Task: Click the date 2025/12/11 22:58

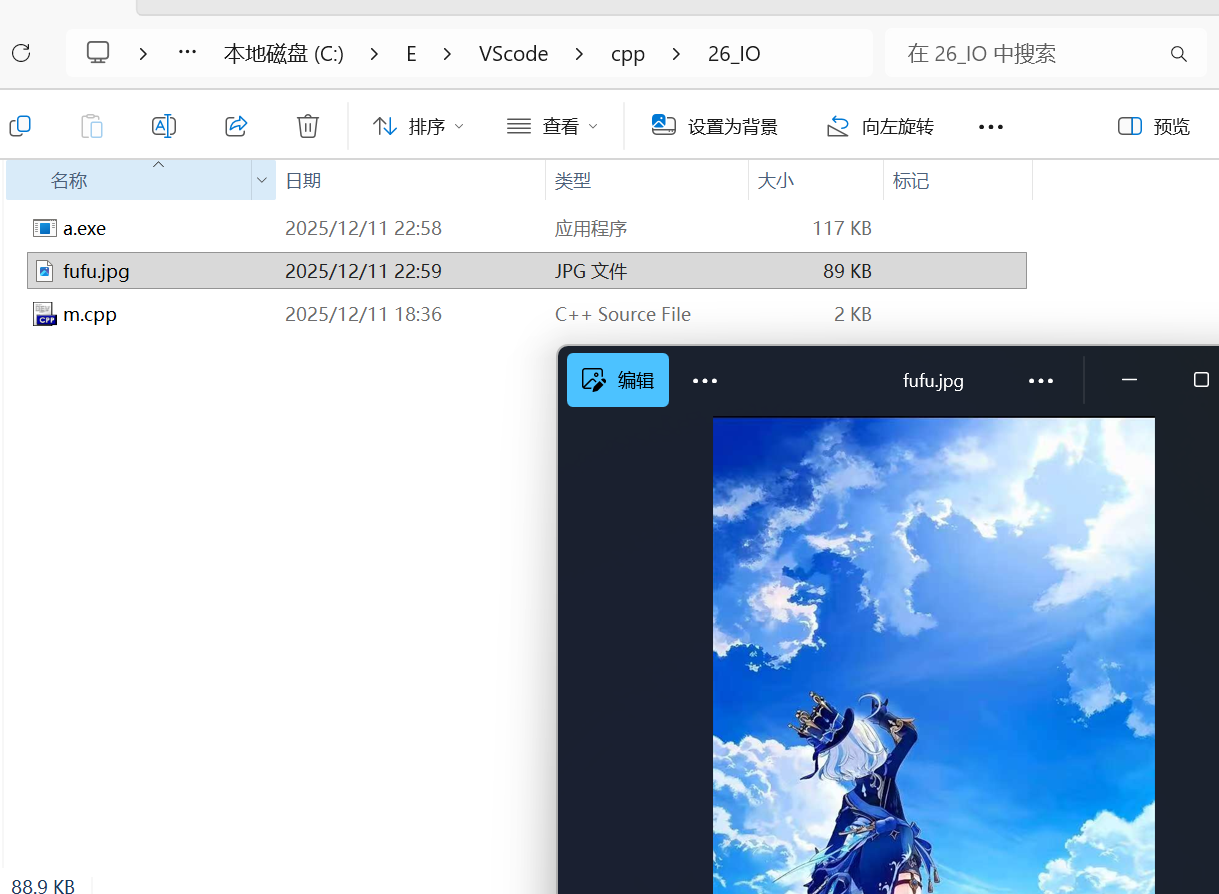Action: pyautogui.click(x=363, y=228)
